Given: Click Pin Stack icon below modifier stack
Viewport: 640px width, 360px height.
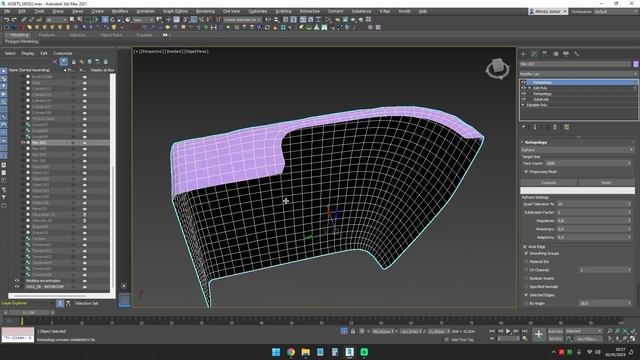Looking at the screenshot, I should point(524,127).
